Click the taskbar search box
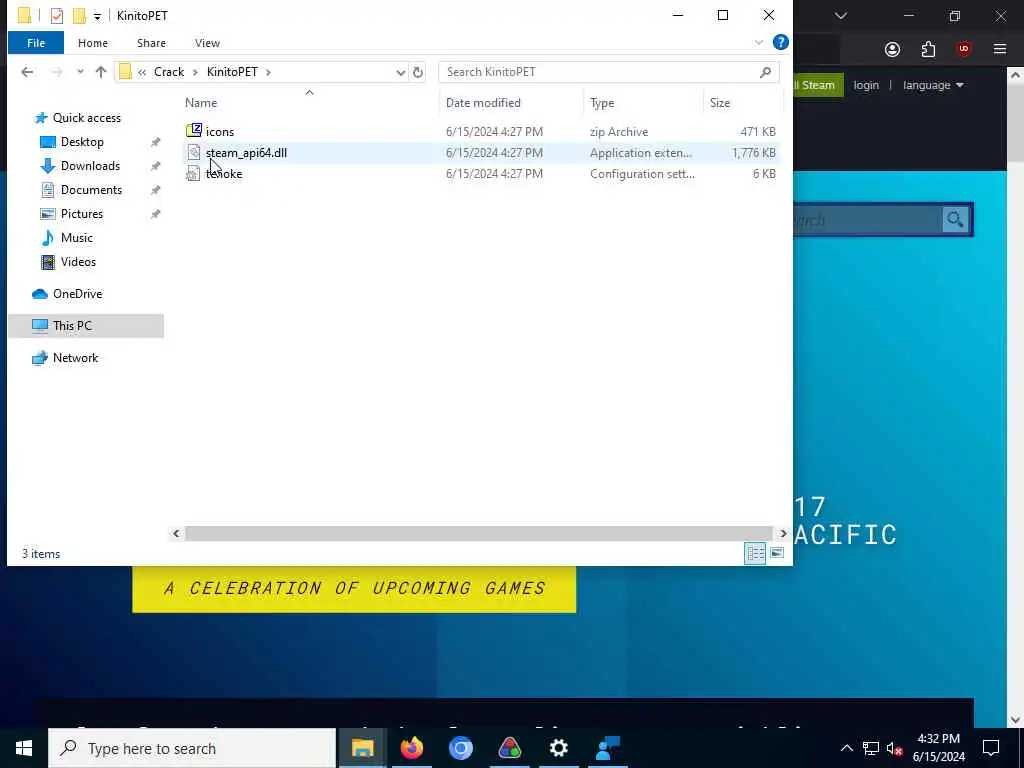This screenshot has height=768, width=1024. pos(192,748)
